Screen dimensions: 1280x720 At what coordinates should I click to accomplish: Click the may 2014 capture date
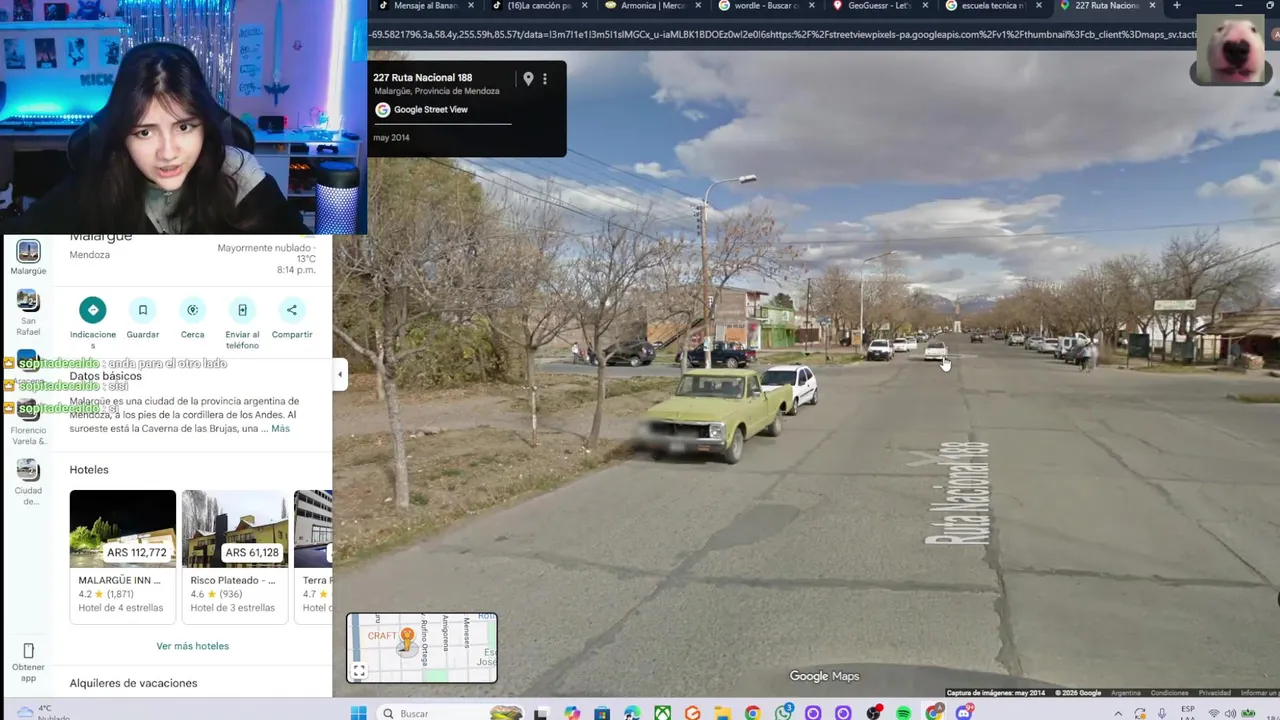pyautogui.click(x=391, y=138)
